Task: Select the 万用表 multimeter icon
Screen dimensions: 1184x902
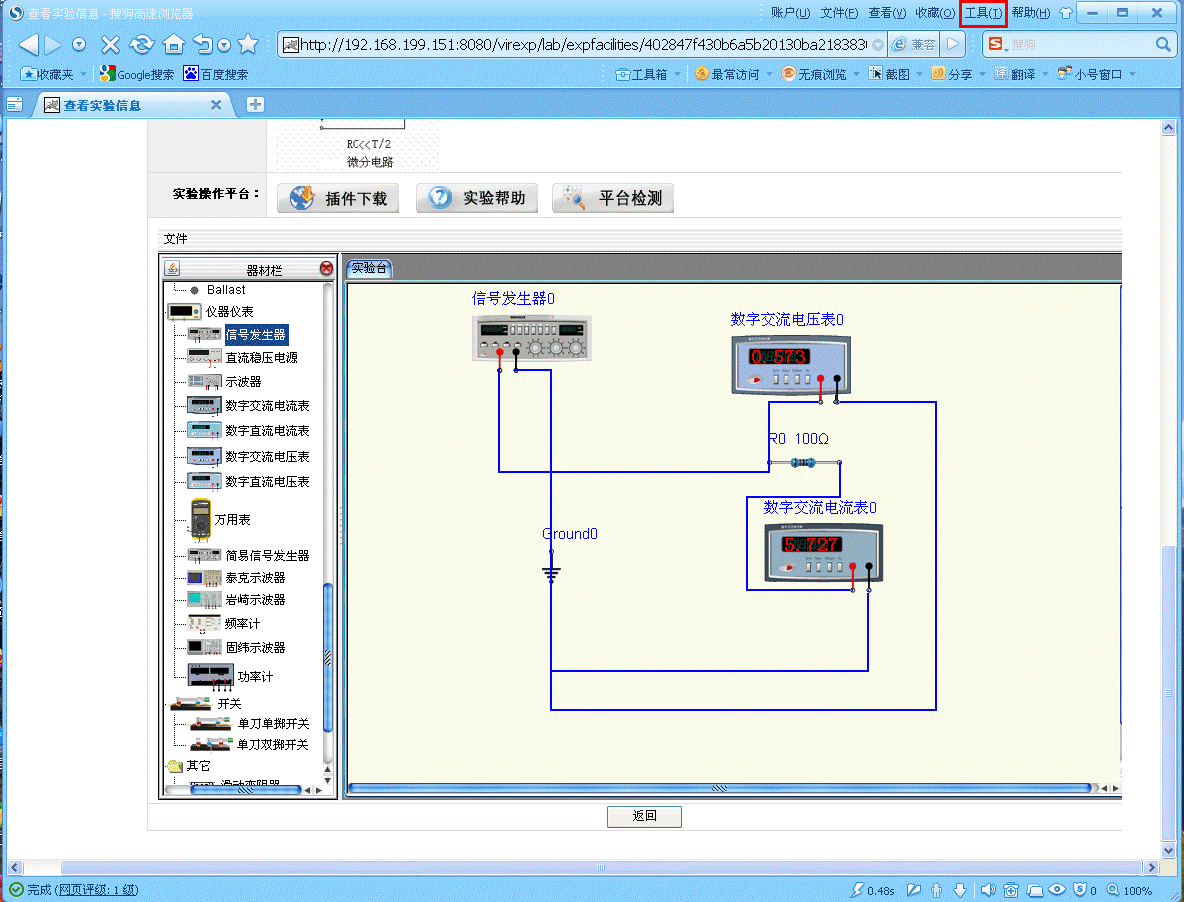Action: point(200,519)
